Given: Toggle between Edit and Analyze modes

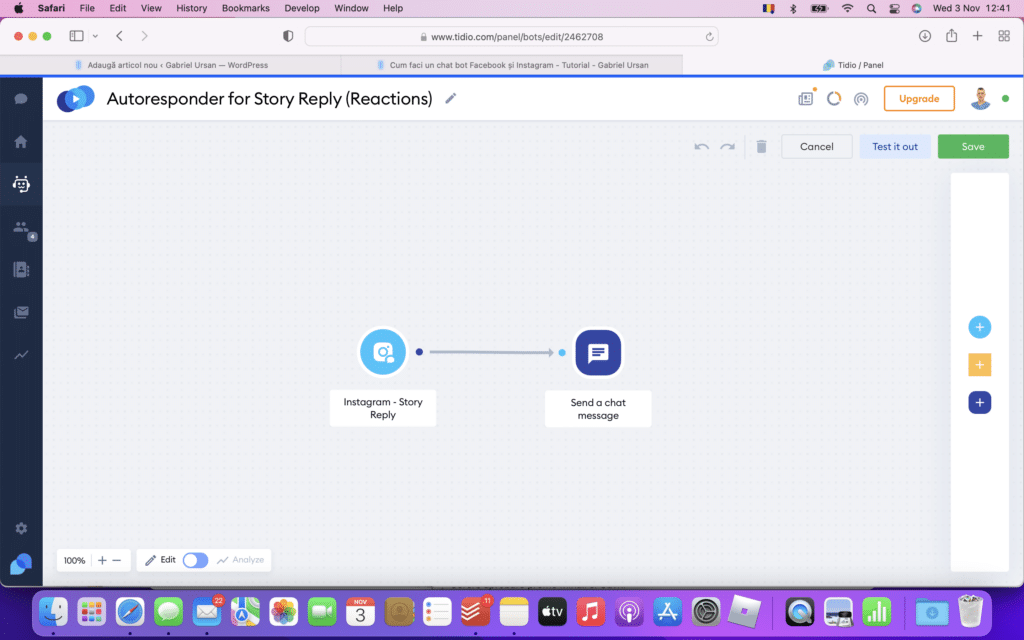Looking at the screenshot, I should click(x=195, y=560).
